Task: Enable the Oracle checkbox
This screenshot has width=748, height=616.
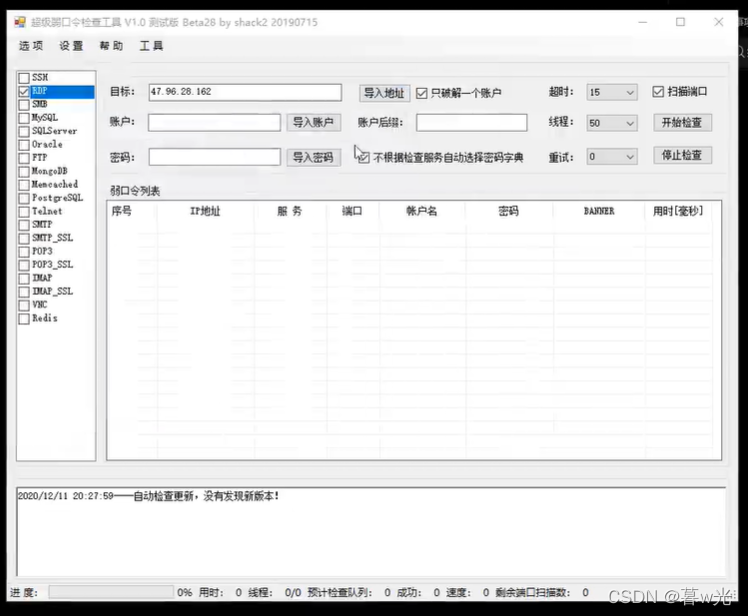Action: click(x=24, y=145)
